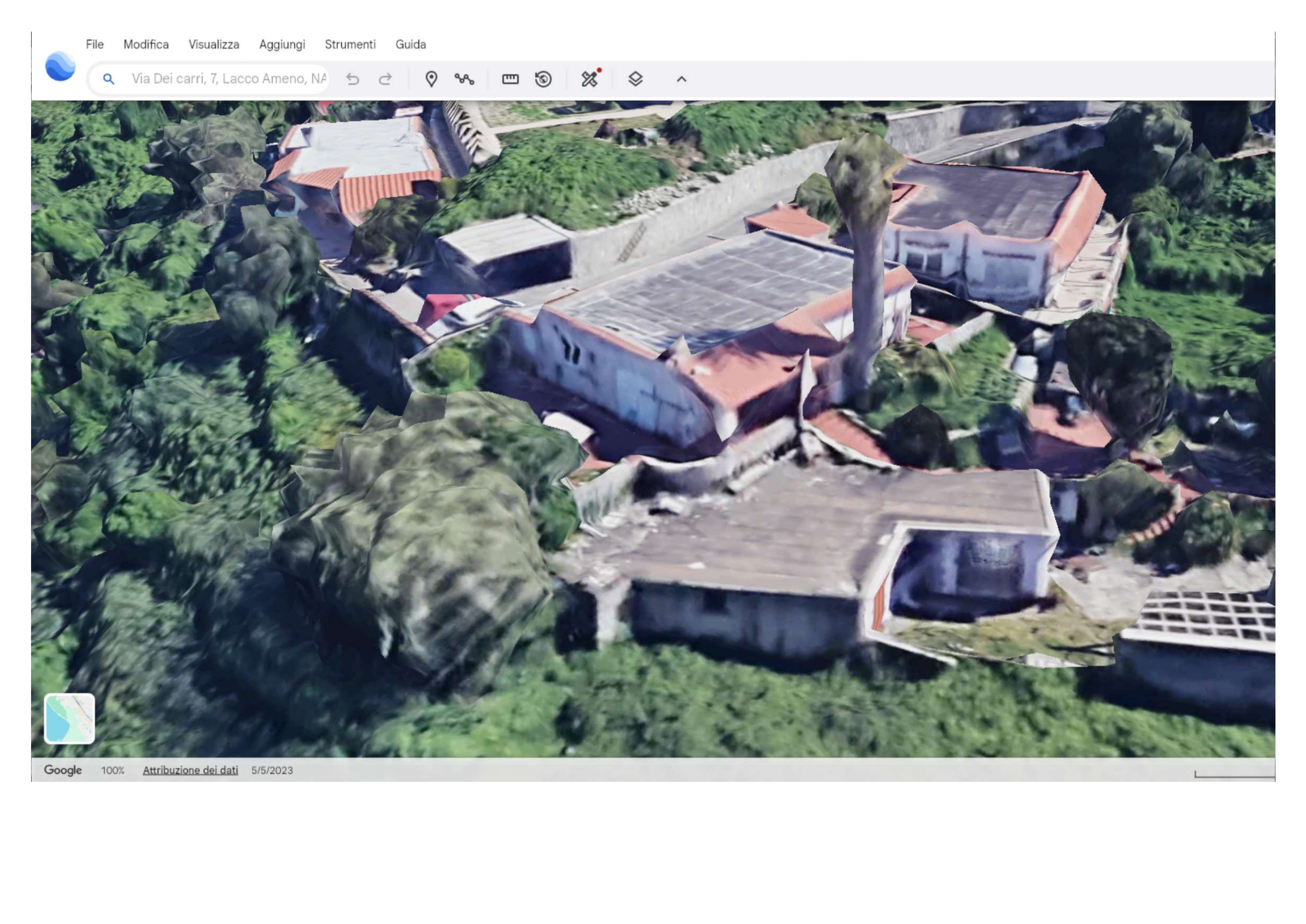This screenshot has width=1306, height=924.
Task: Open the ruler measure tool
Action: point(510,79)
